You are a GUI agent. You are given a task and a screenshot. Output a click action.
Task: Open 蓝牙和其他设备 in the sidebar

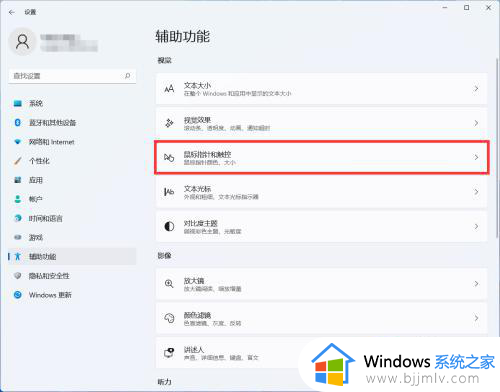(x=72, y=123)
